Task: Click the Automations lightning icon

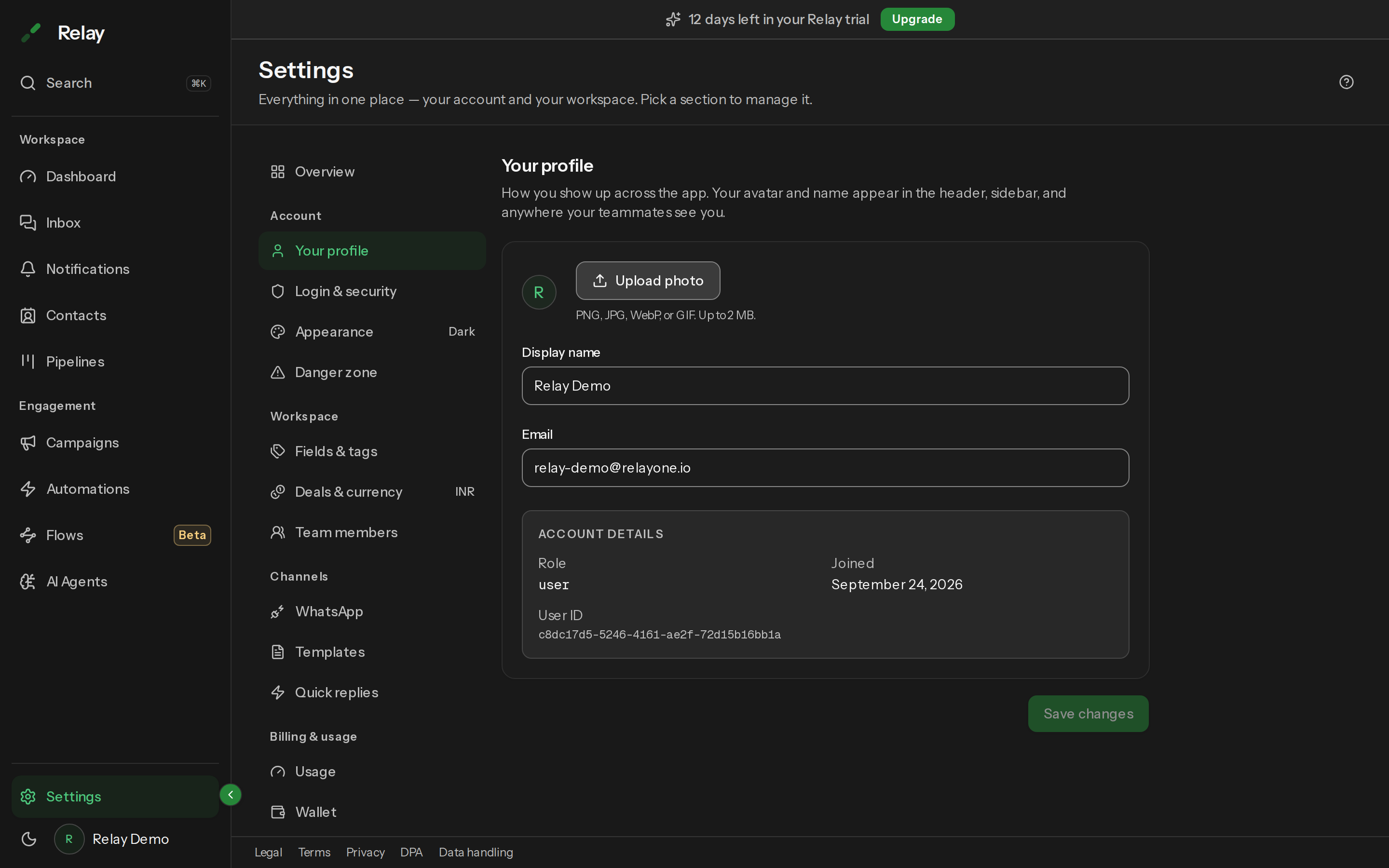Action: pos(28,489)
